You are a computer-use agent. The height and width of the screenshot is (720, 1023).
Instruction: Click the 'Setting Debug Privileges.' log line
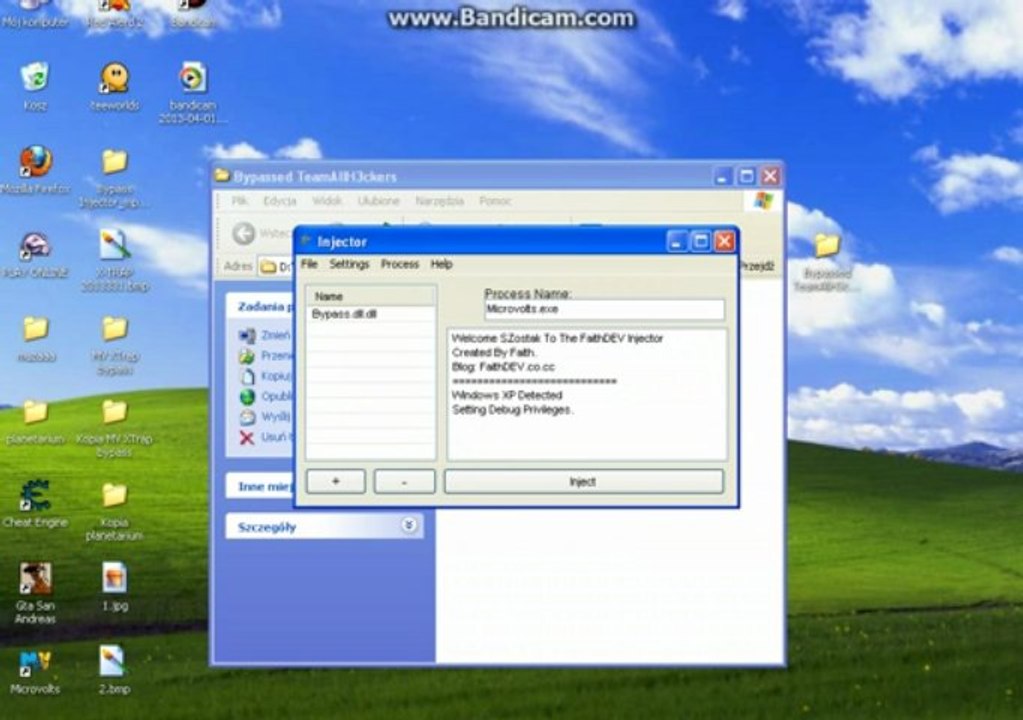[x=512, y=410]
